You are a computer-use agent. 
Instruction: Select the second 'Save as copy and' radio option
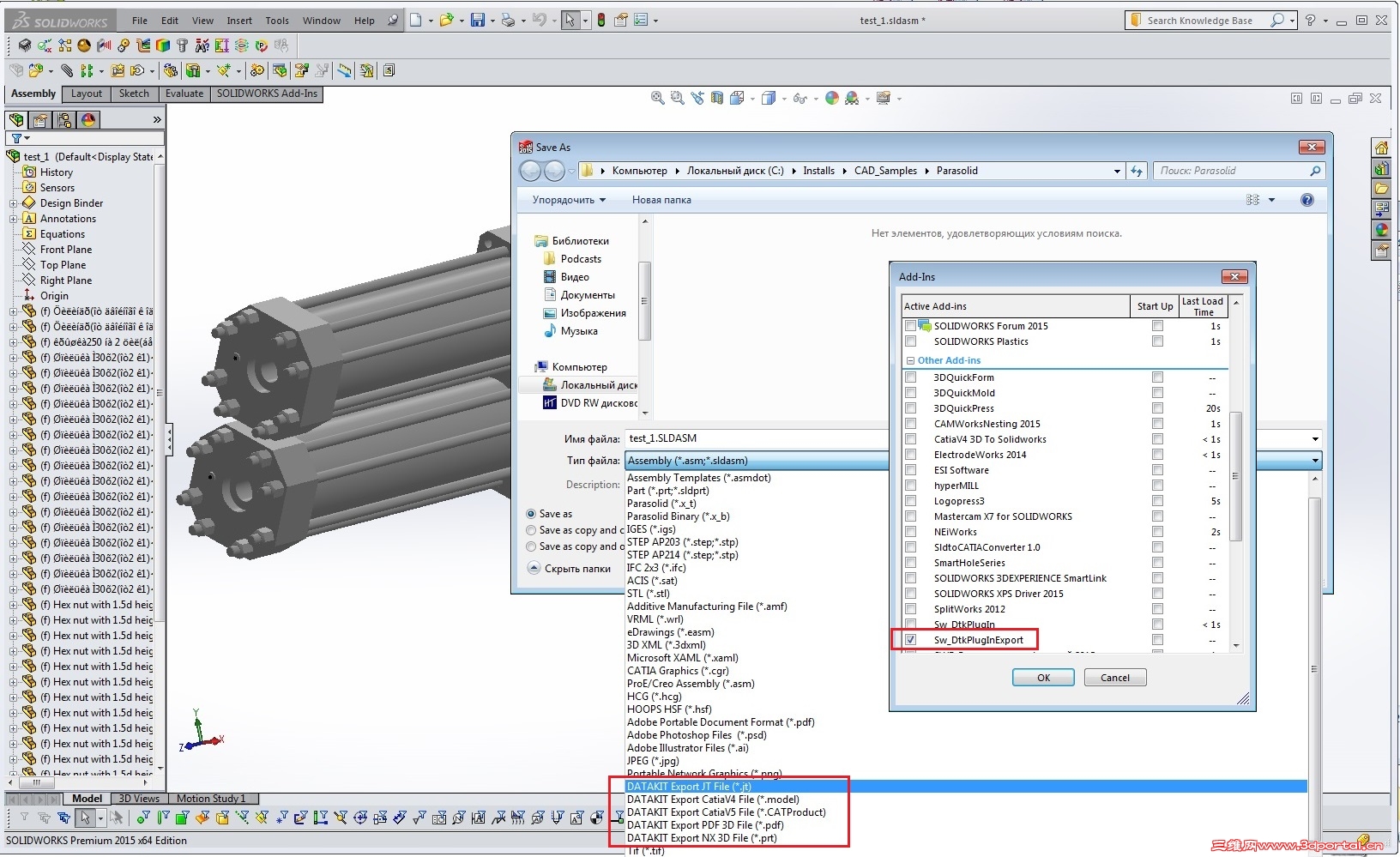tap(531, 546)
